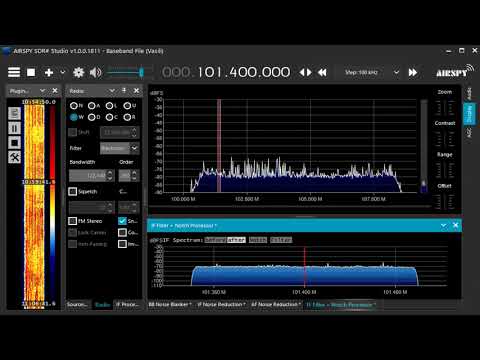Stop the plugin using its square icon
This screenshot has width=480, height=360.
point(14,143)
